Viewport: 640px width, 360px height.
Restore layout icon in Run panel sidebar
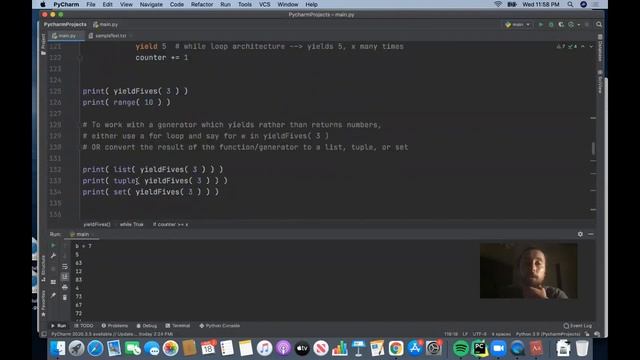pyautogui.click(x=53, y=282)
